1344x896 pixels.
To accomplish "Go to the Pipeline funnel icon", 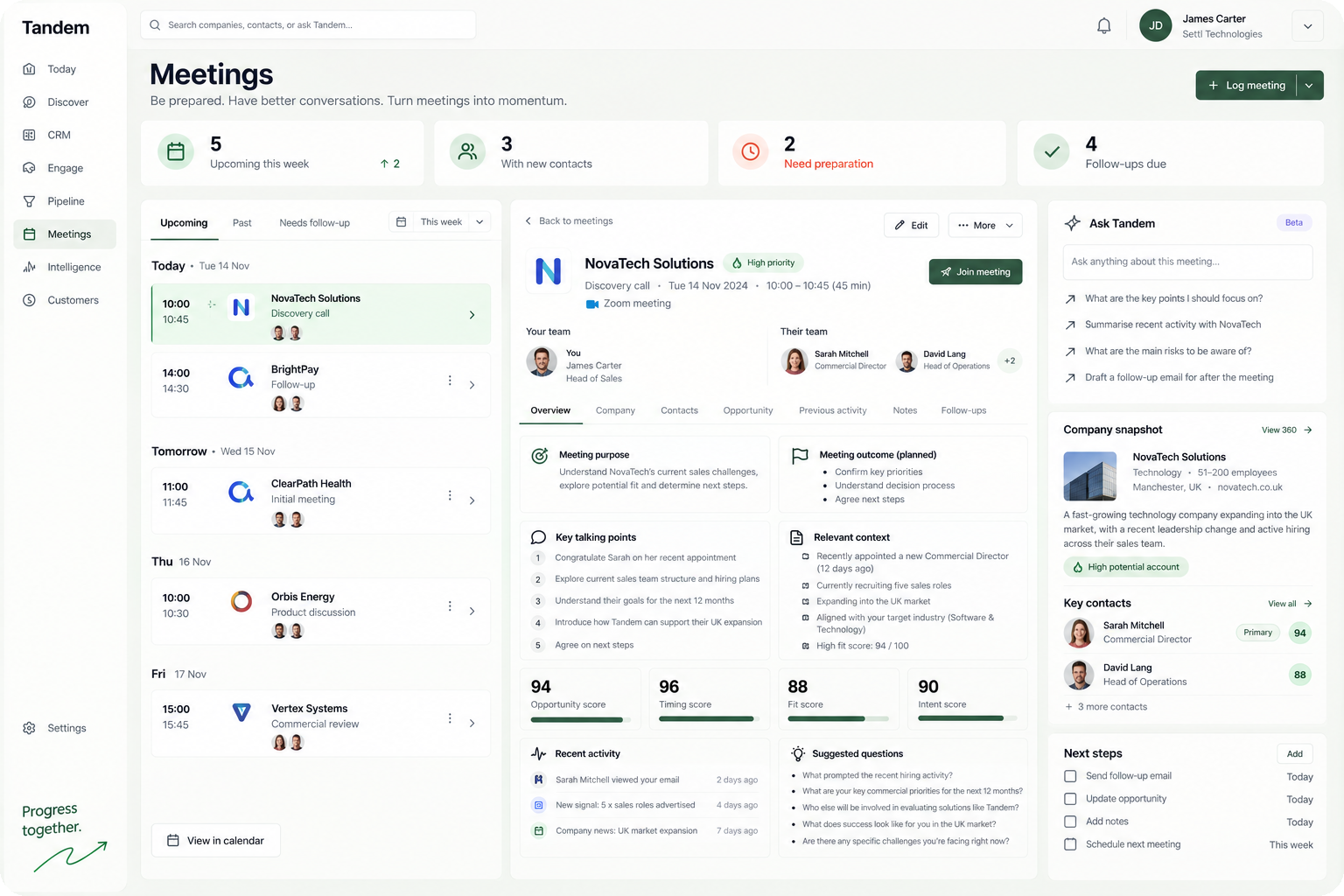I will click(29, 201).
